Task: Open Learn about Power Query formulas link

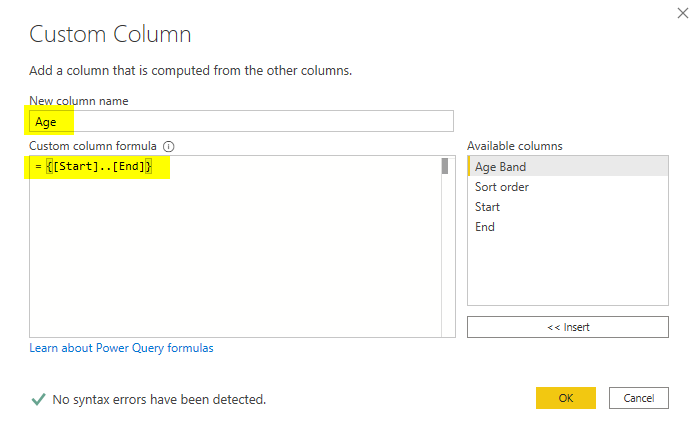Action: [121, 348]
